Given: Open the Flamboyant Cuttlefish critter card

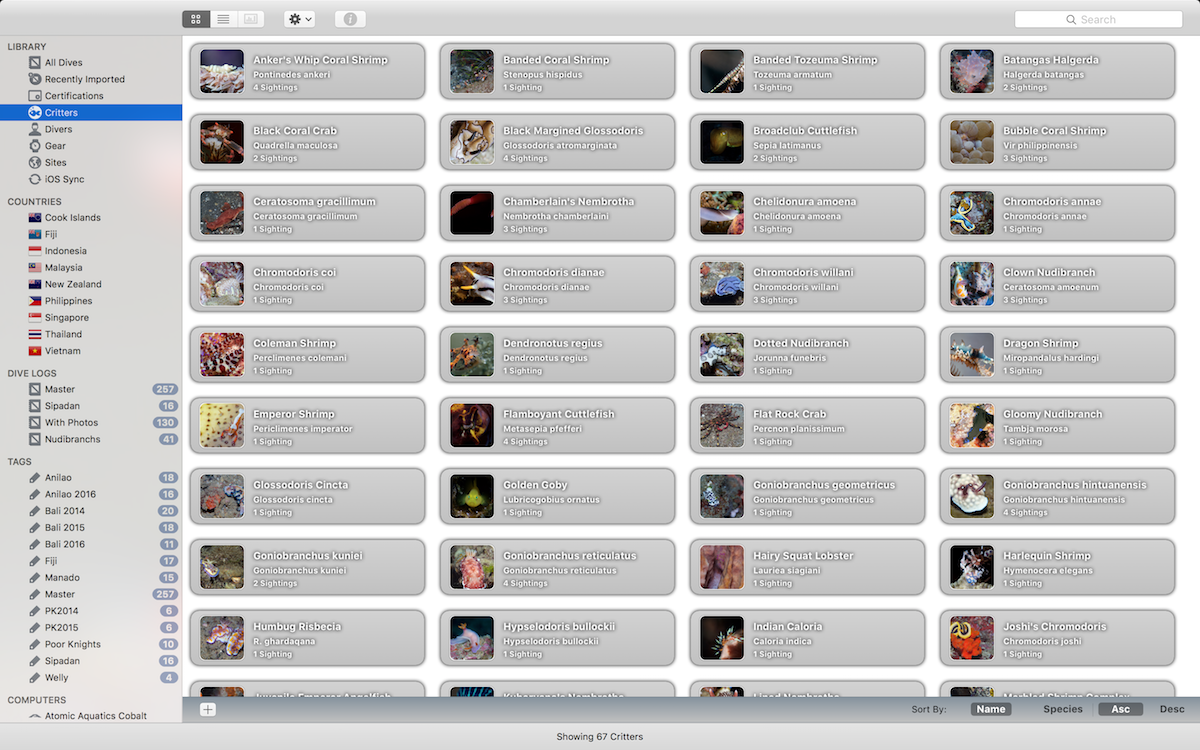Looking at the screenshot, I should tap(557, 426).
